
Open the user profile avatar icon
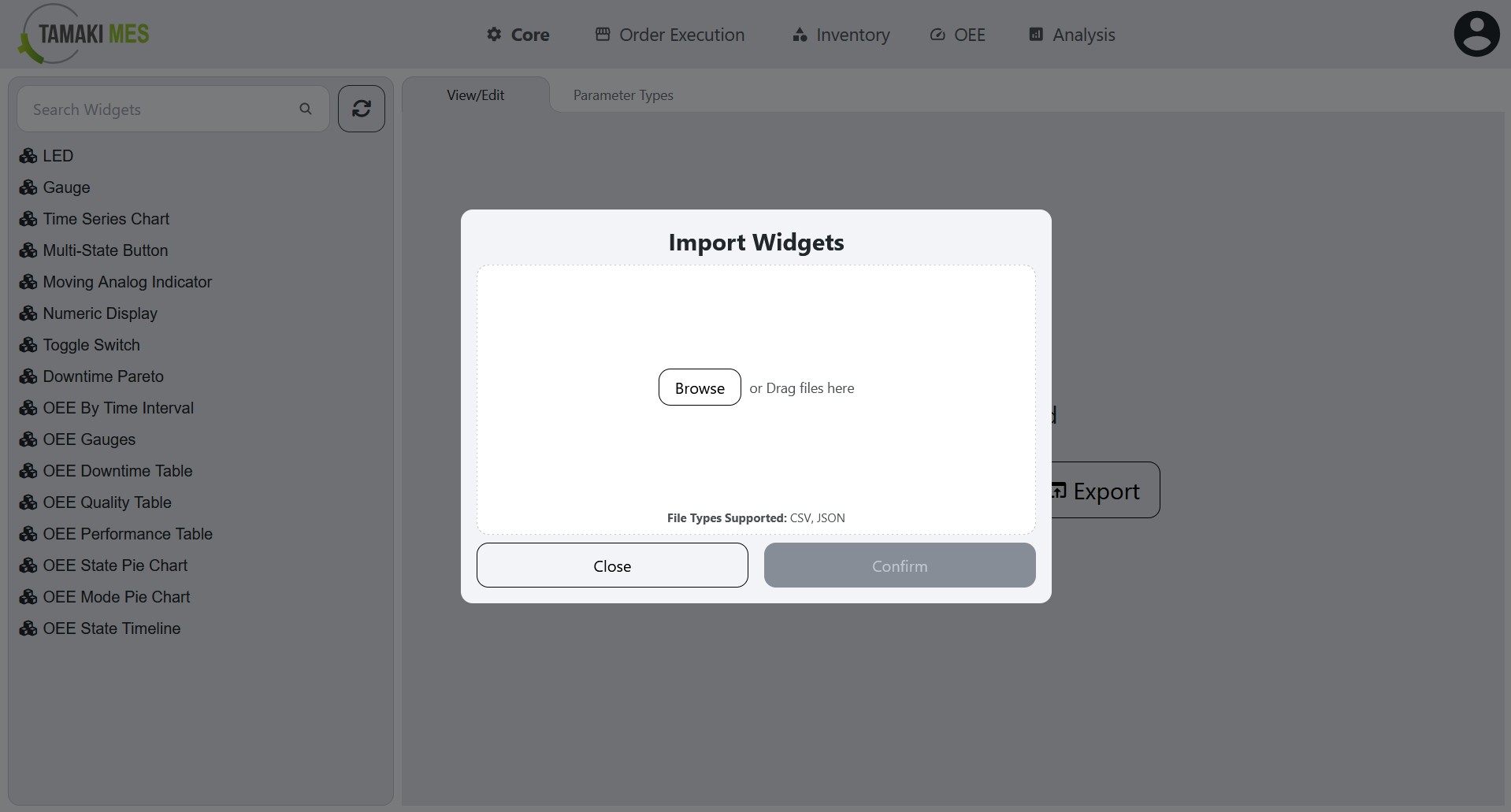point(1476,33)
